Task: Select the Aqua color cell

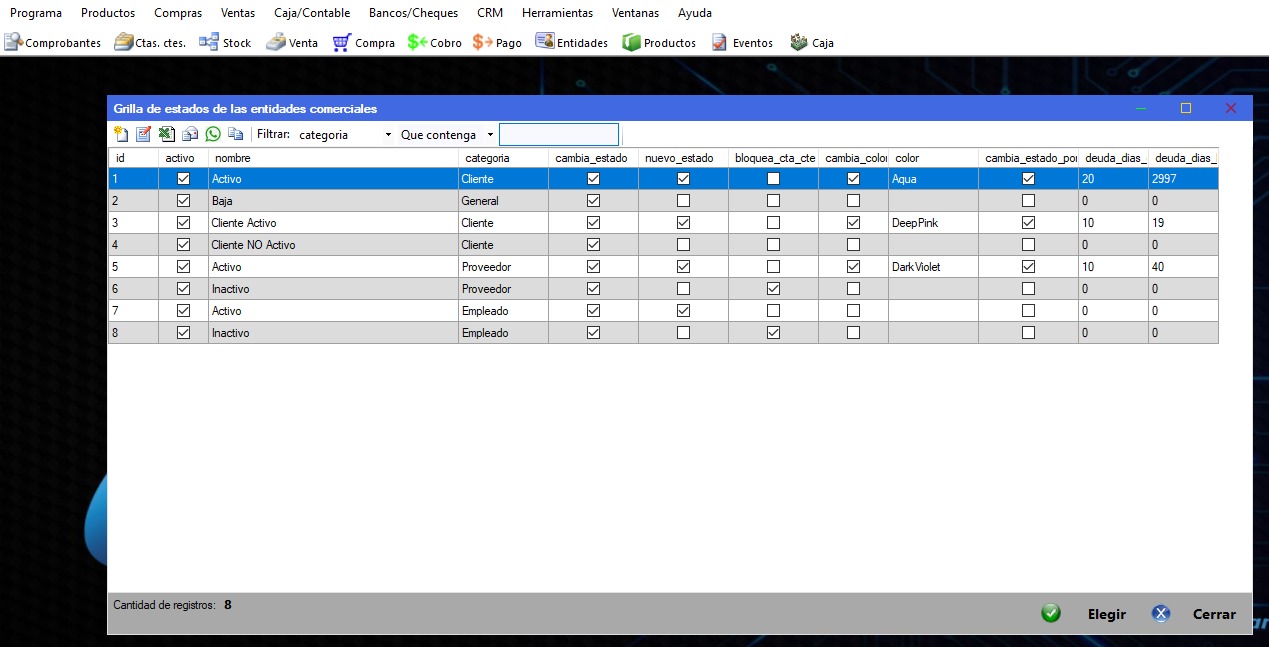Action: 933,179
